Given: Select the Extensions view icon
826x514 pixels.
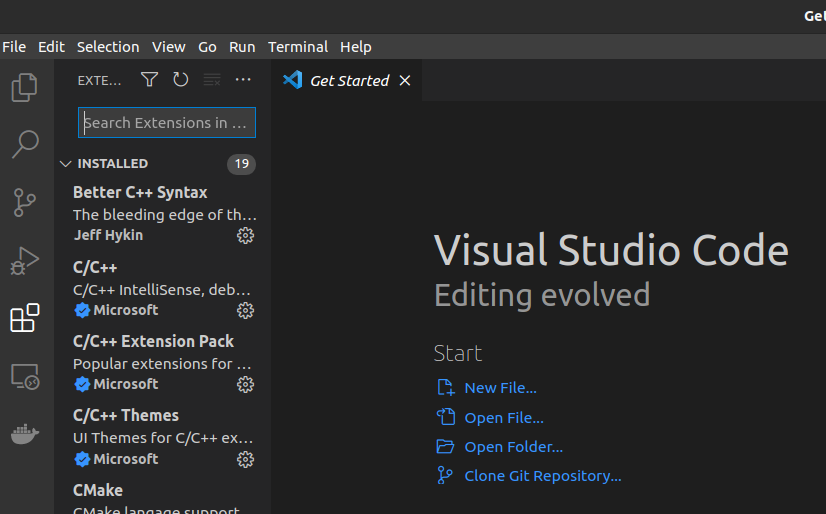Looking at the screenshot, I should click(x=25, y=318).
